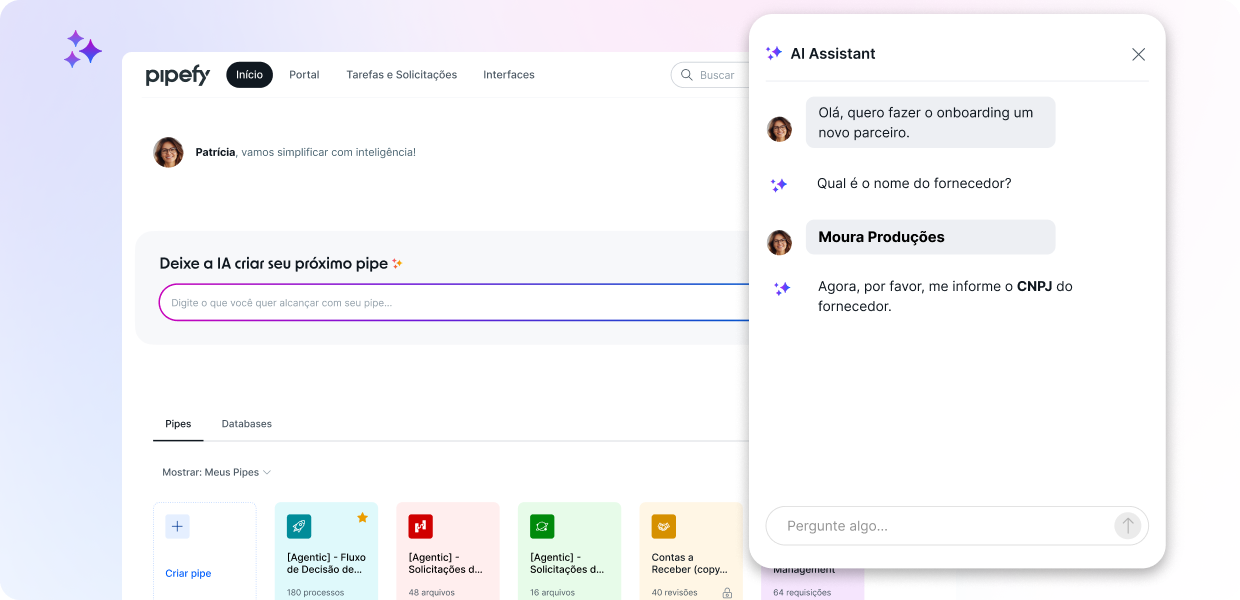
Task: Click the Criar pipe link
Action: 188,574
